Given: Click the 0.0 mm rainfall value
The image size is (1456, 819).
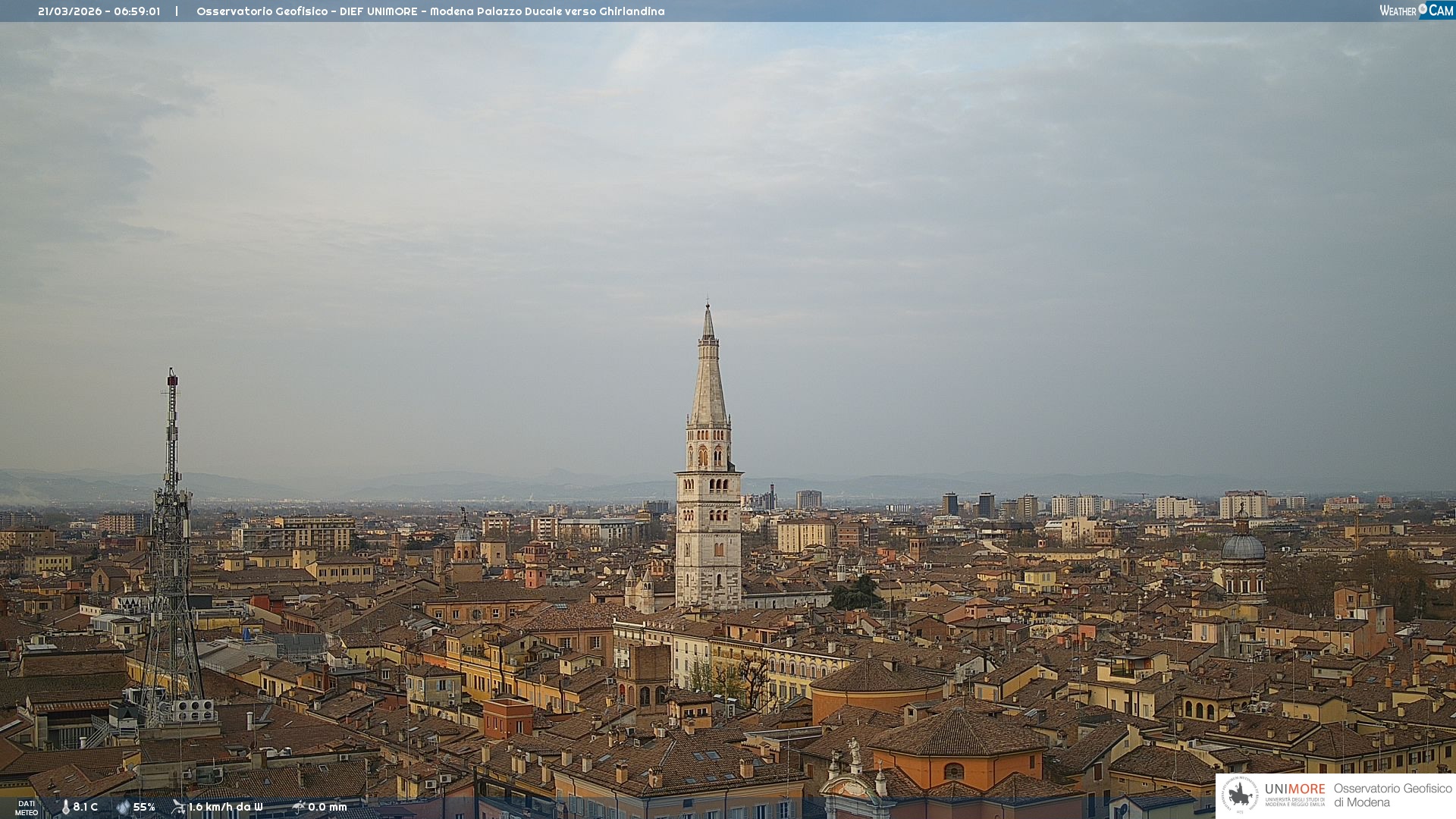Looking at the screenshot, I should (328, 807).
